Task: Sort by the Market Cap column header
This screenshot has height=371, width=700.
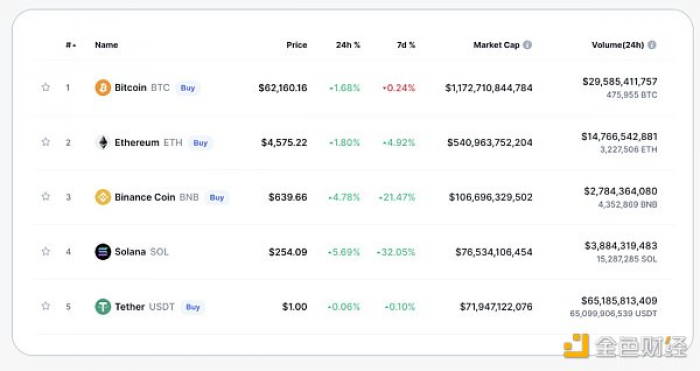Action: click(496, 45)
